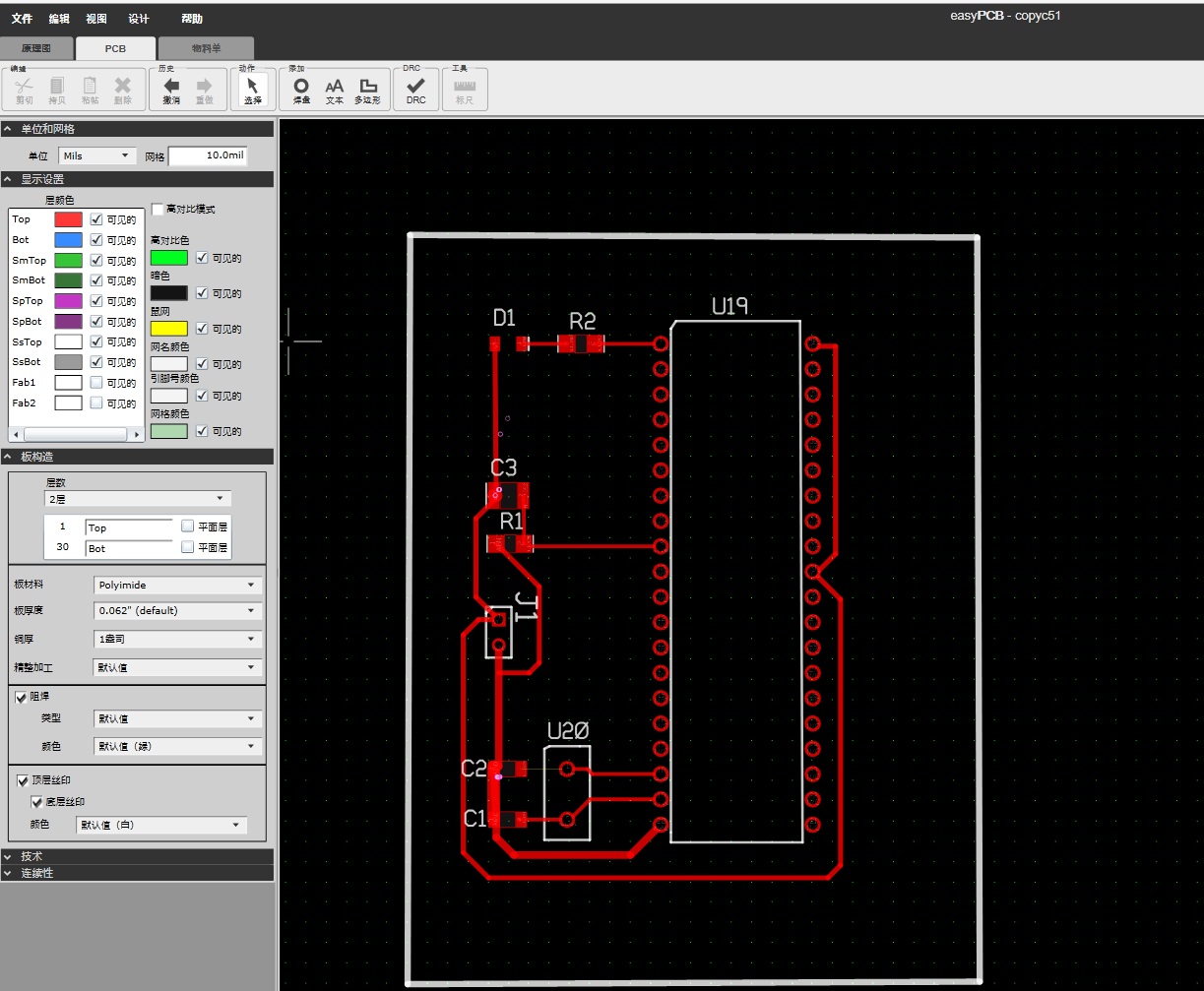
Task: Open the copper weight (1盎司) dropdown
Action: point(178,639)
